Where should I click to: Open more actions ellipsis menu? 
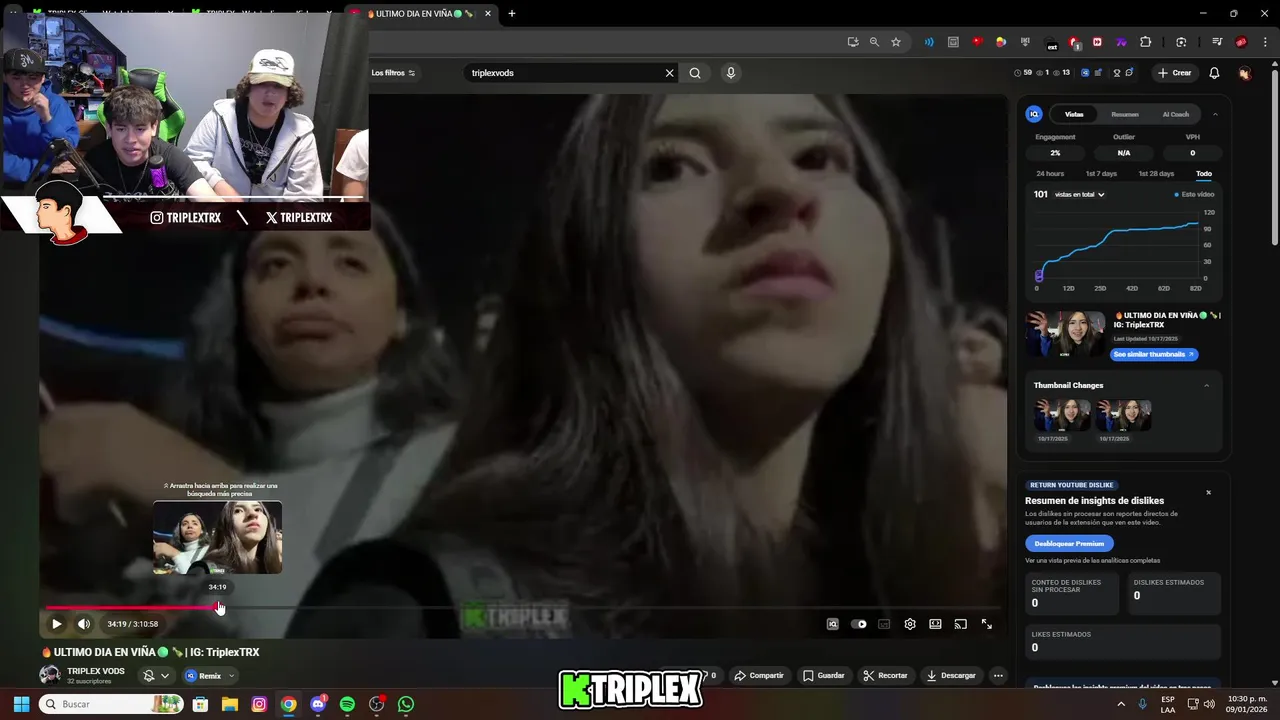(x=998, y=675)
